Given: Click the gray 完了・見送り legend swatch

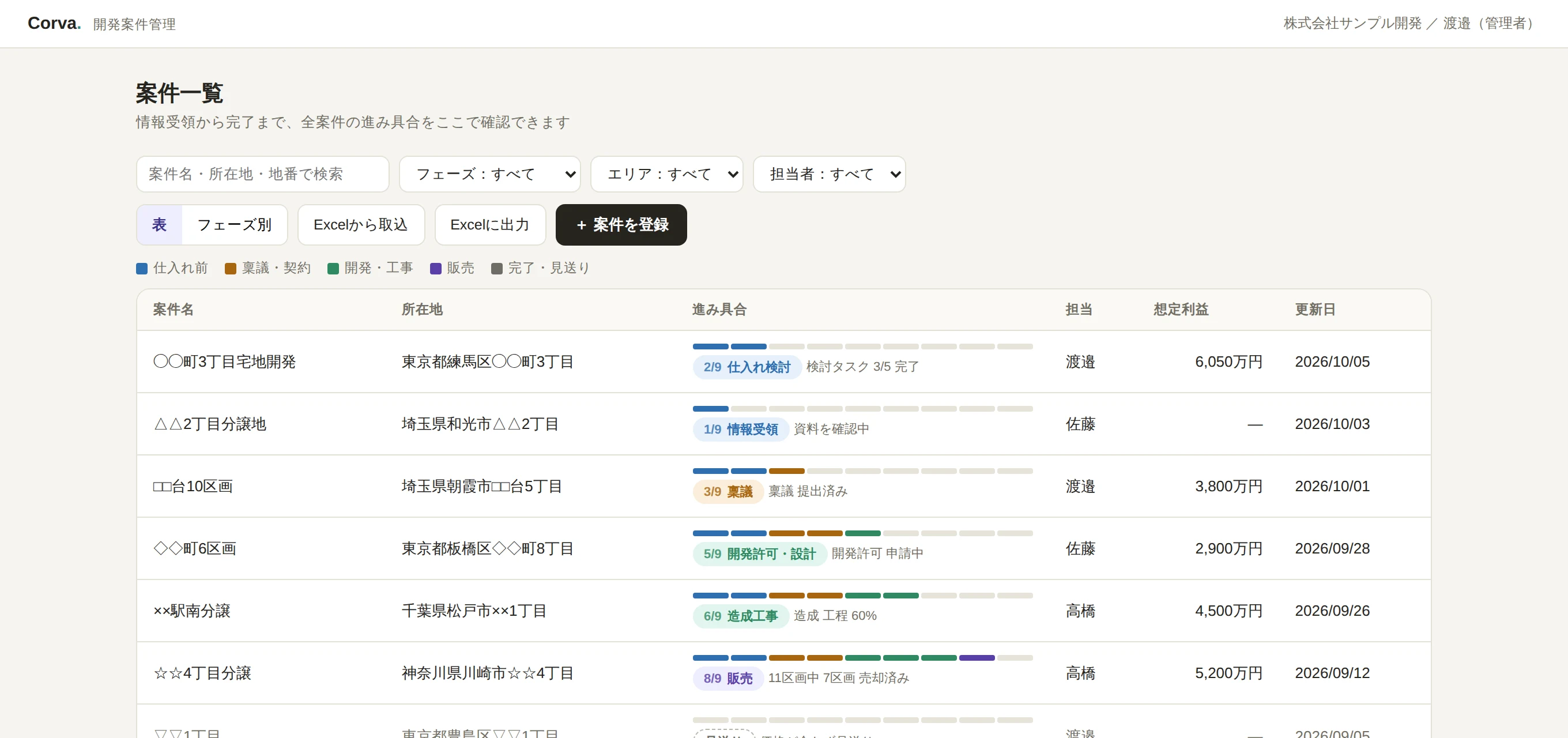Looking at the screenshot, I should [x=497, y=269].
